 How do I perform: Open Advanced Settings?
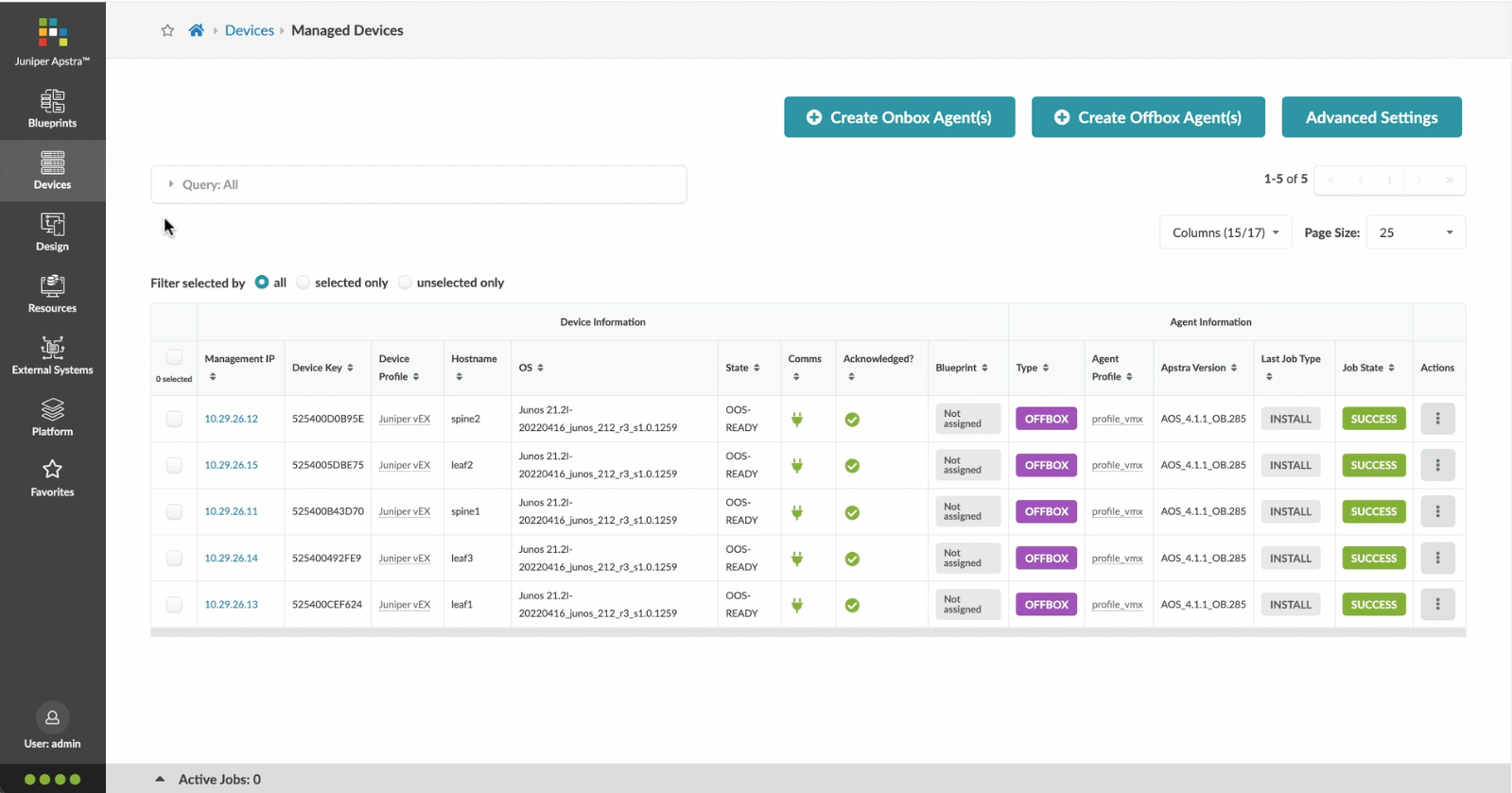click(x=1371, y=117)
